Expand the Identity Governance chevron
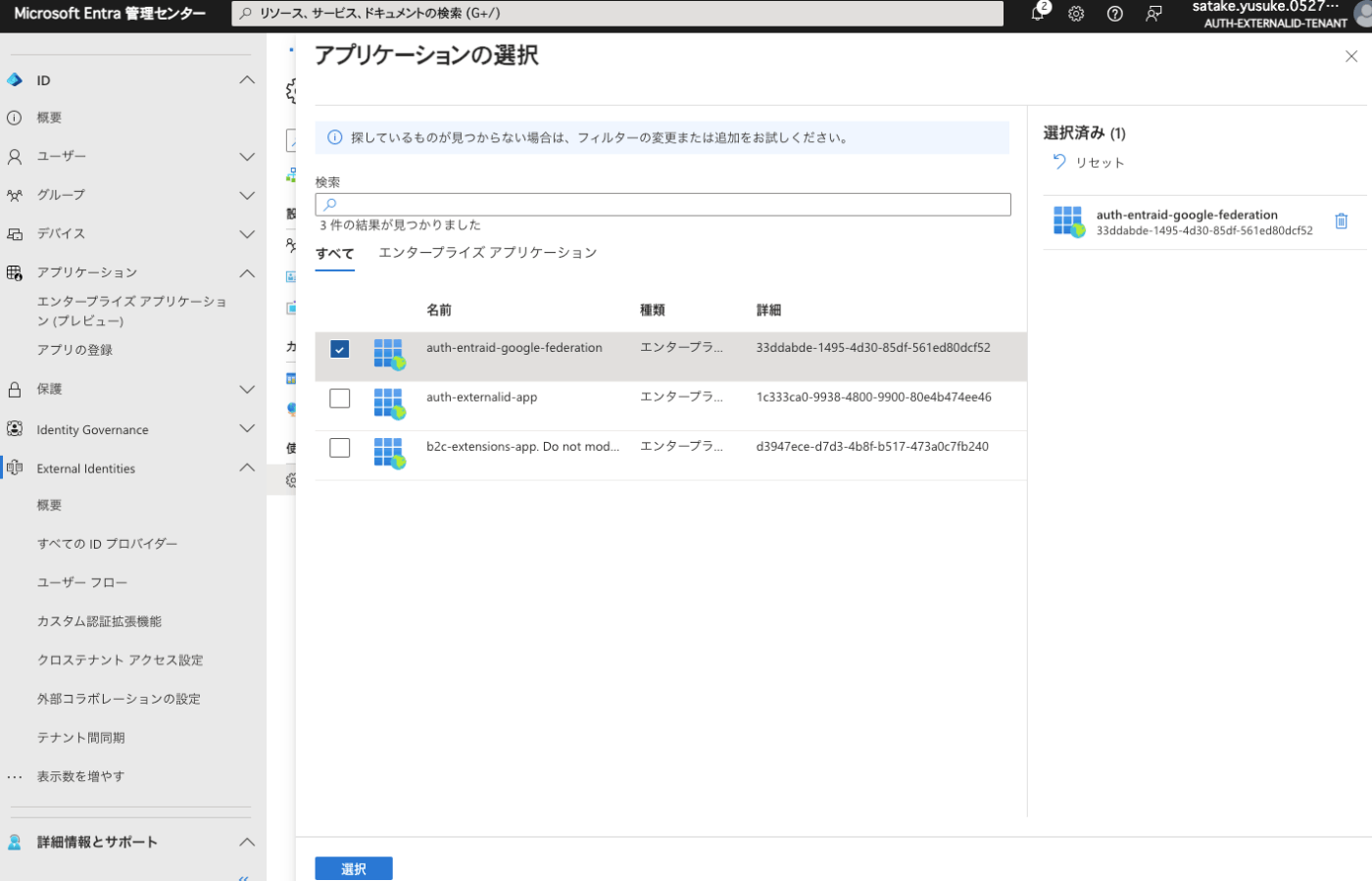Viewport: 1372px width, 881px height. tap(247, 428)
